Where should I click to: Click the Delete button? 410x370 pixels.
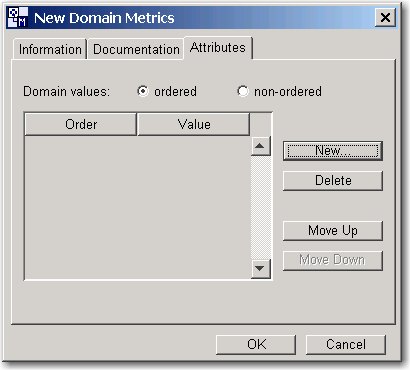pos(333,181)
